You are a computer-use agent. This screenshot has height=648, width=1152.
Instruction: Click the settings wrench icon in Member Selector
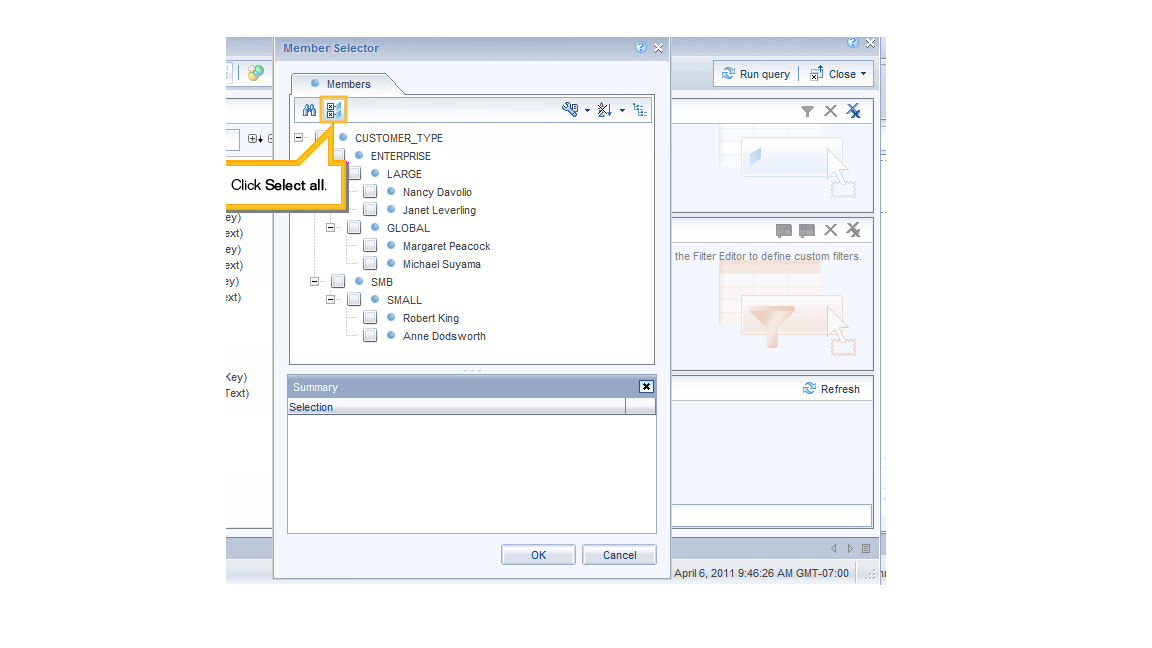[x=569, y=110]
